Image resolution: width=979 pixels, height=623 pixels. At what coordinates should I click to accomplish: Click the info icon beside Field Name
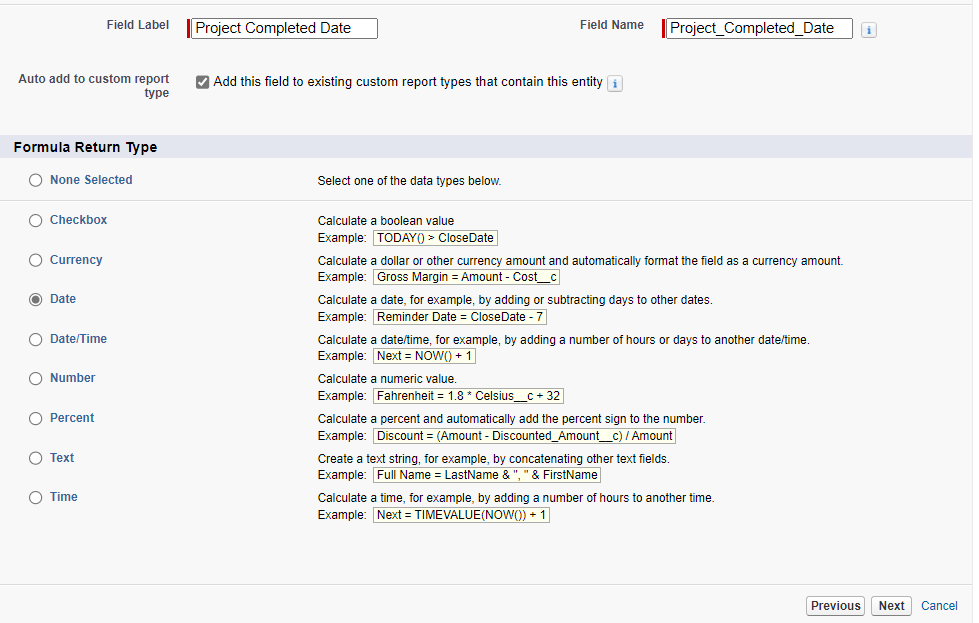[868, 30]
